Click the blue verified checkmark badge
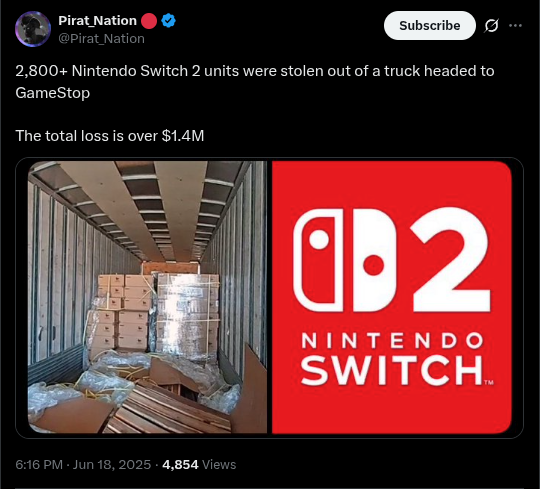 point(168,21)
